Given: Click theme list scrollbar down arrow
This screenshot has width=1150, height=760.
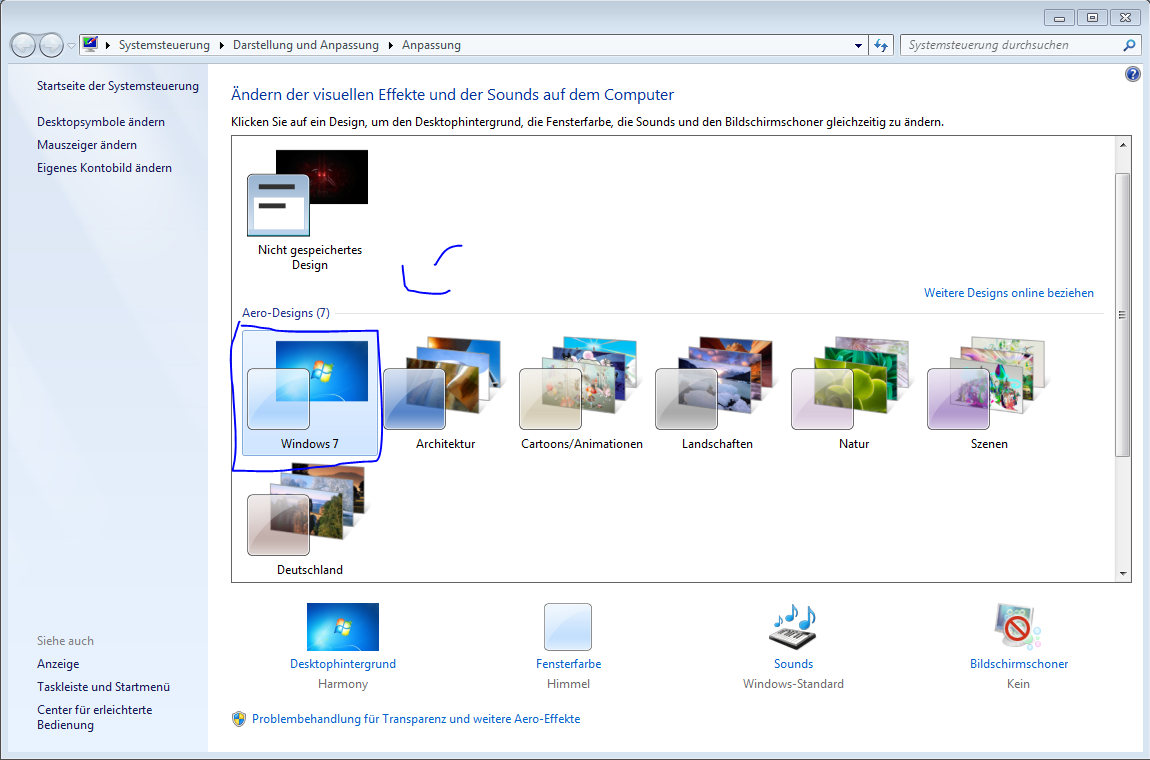Looking at the screenshot, I should [x=1123, y=574].
